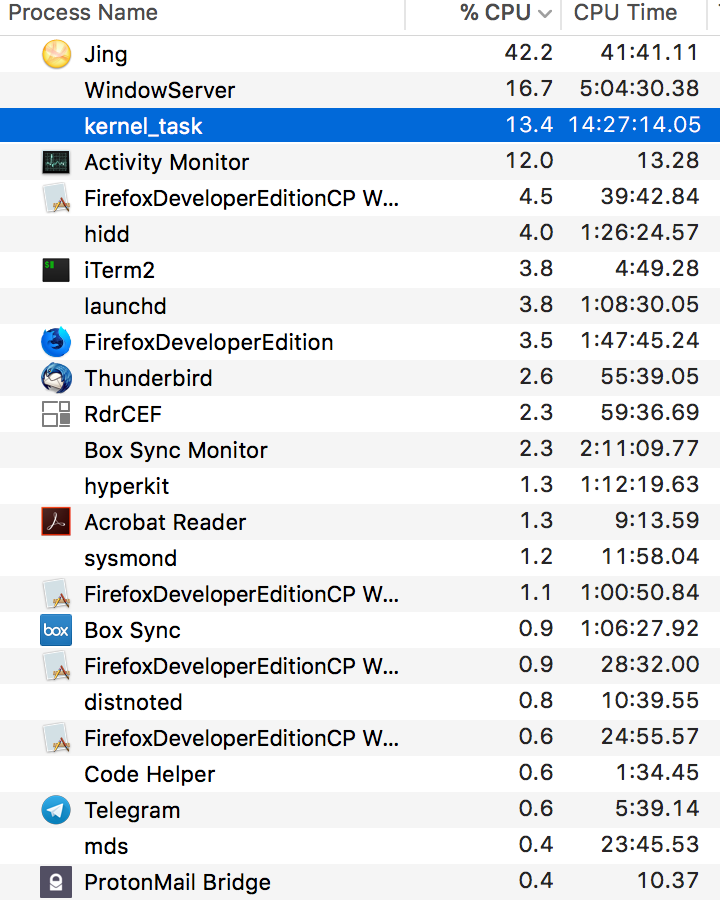Select the hidd process
The height and width of the screenshot is (904, 720).
[107, 235]
